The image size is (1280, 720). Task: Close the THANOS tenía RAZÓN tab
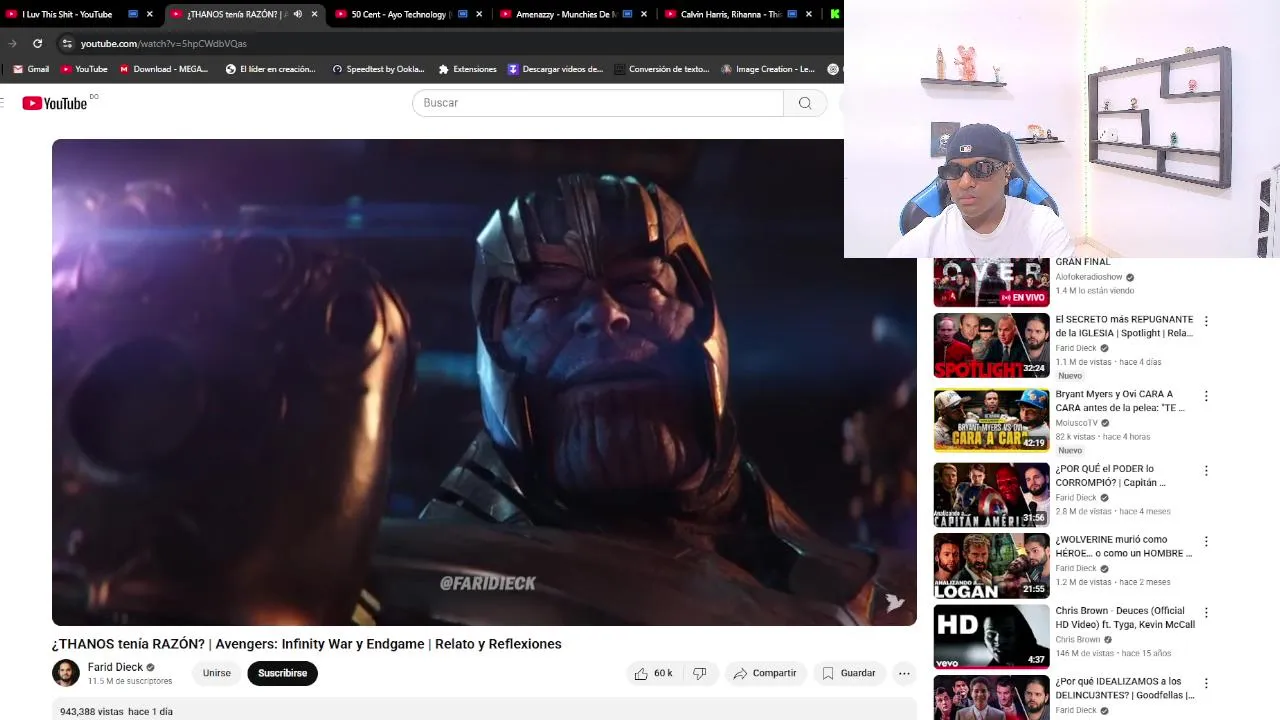[x=315, y=14]
